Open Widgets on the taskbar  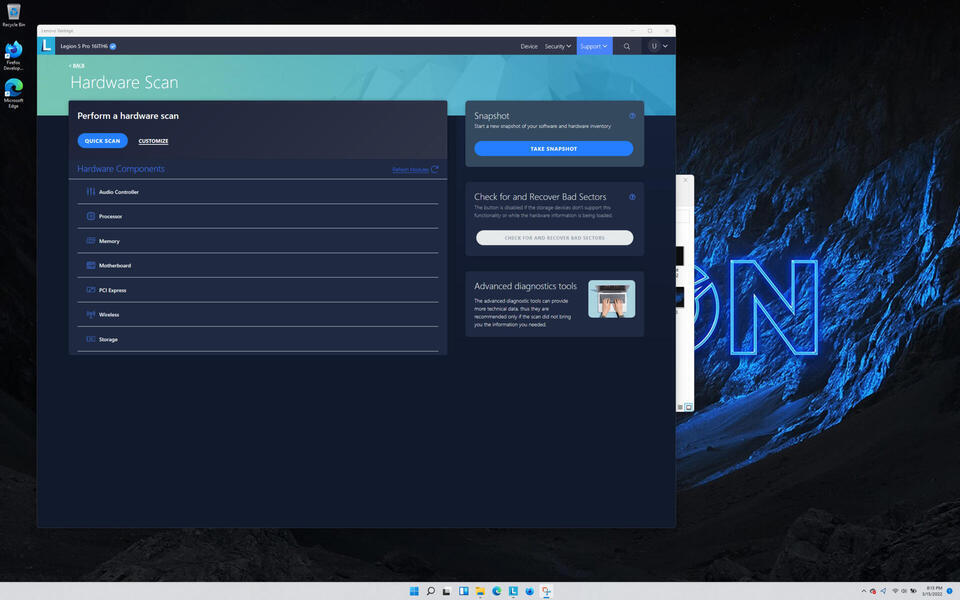[463, 591]
